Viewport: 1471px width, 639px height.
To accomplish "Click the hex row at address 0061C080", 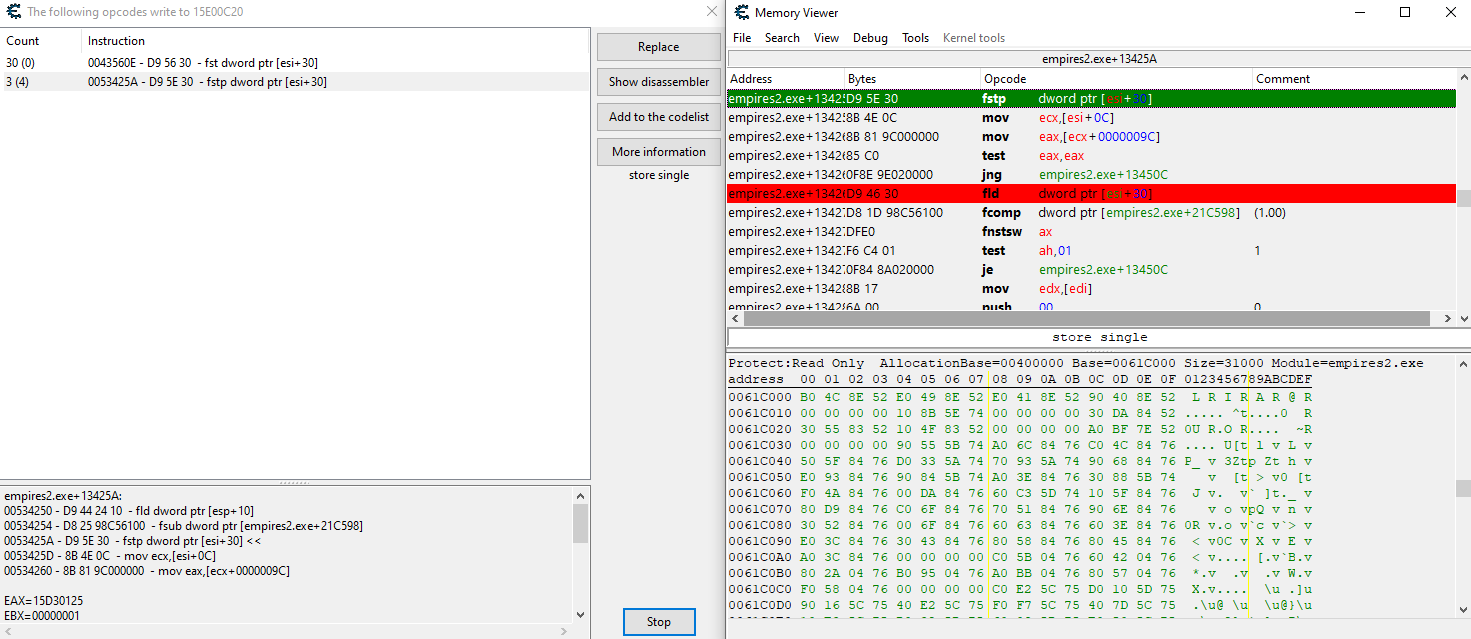I will point(1020,524).
